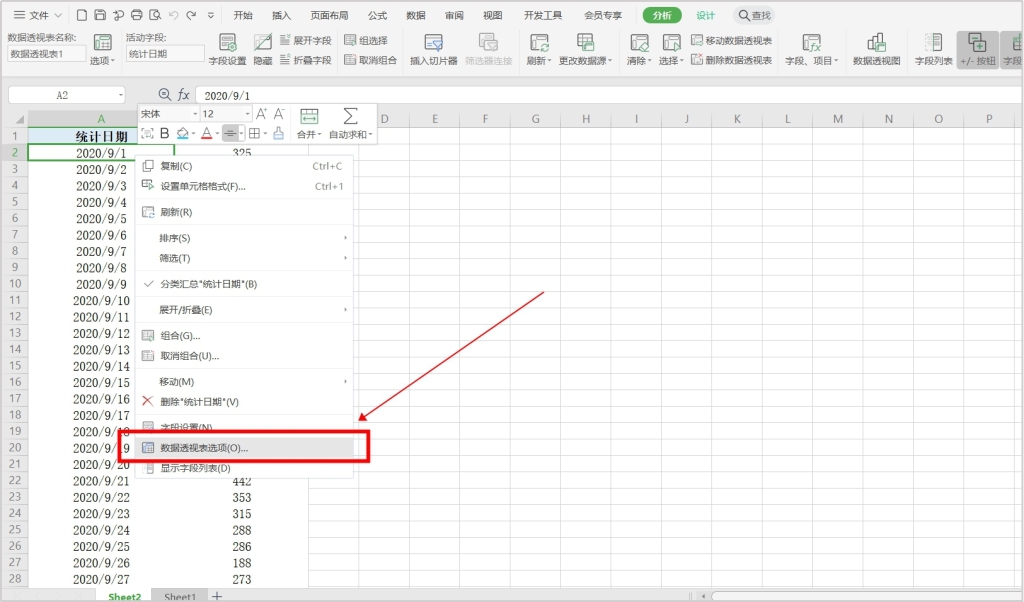Choose 设置单元格格式(F)... in context menu
This screenshot has width=1024, height=602.
click(244, 186)
